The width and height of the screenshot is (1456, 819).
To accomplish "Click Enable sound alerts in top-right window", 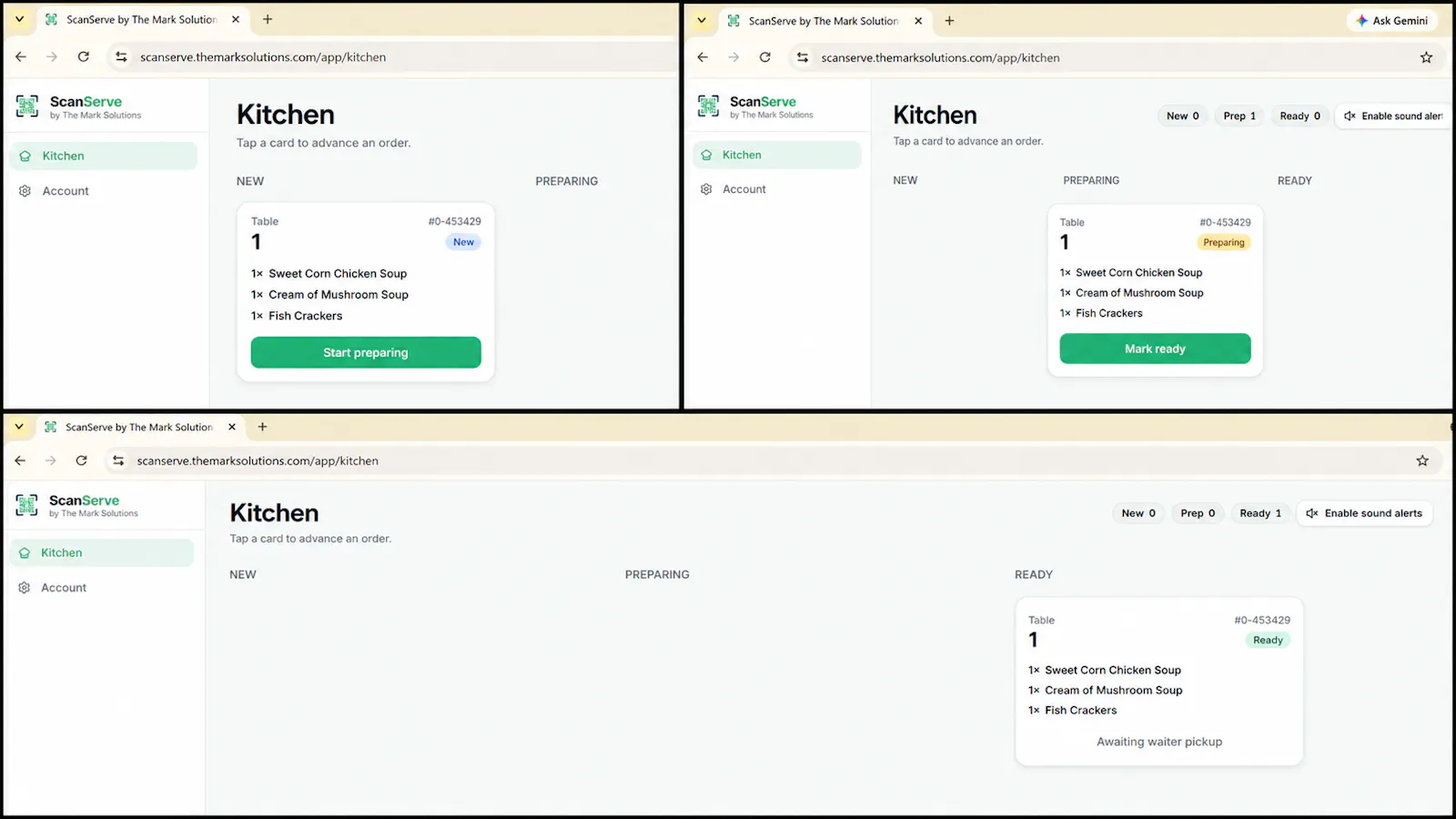I will tap(1393, 116).
